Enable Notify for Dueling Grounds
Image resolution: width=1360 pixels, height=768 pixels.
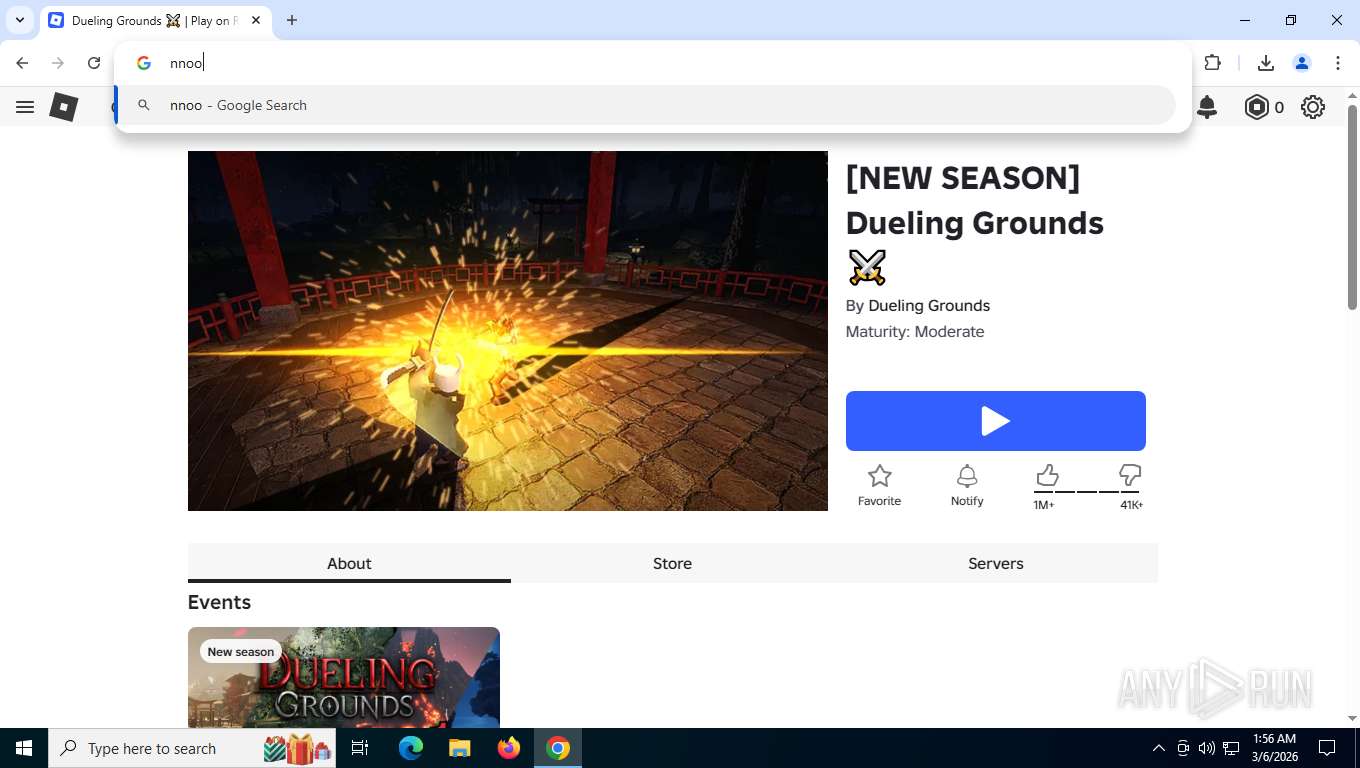point(967,485)
